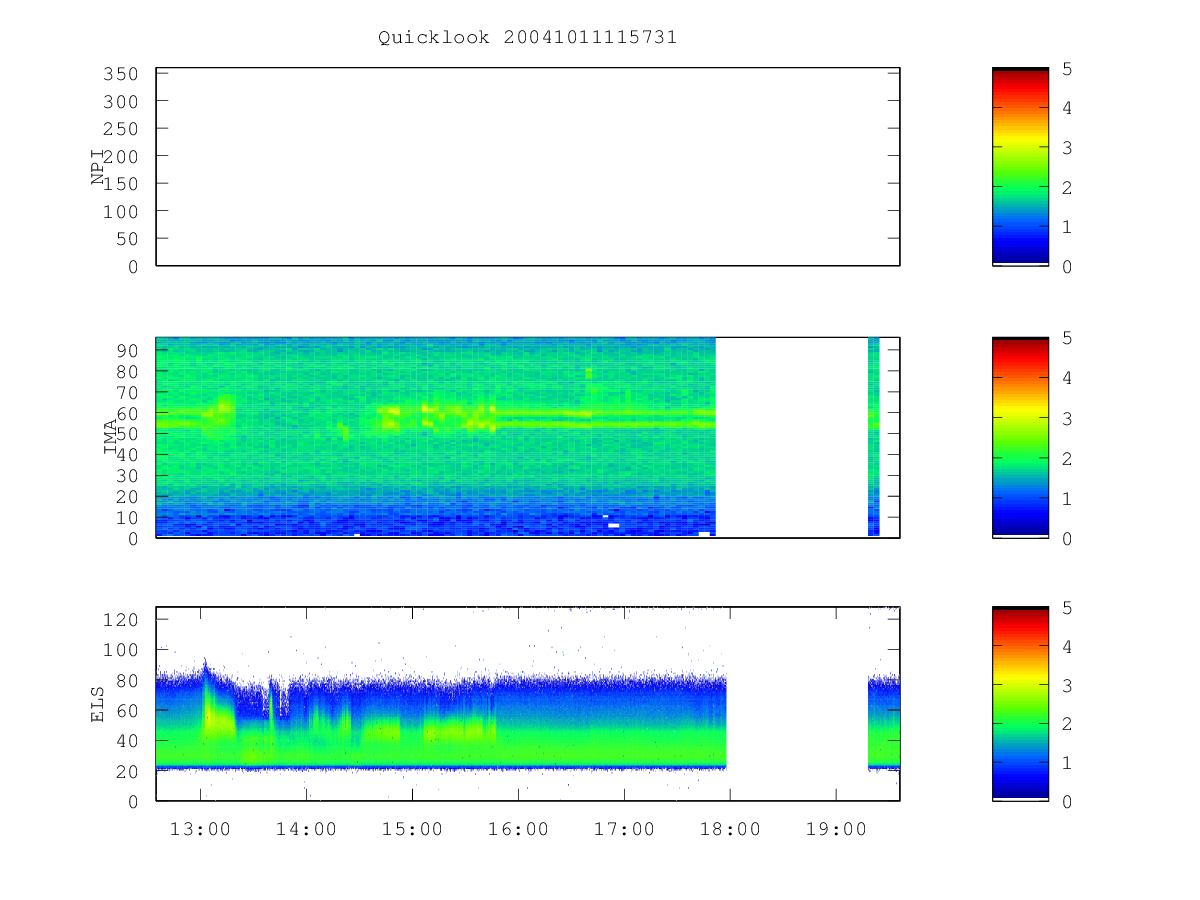Screen dimensions: 1200x900
Task: Click the 14:00 time tick label
Action: (x=307, y=829)
